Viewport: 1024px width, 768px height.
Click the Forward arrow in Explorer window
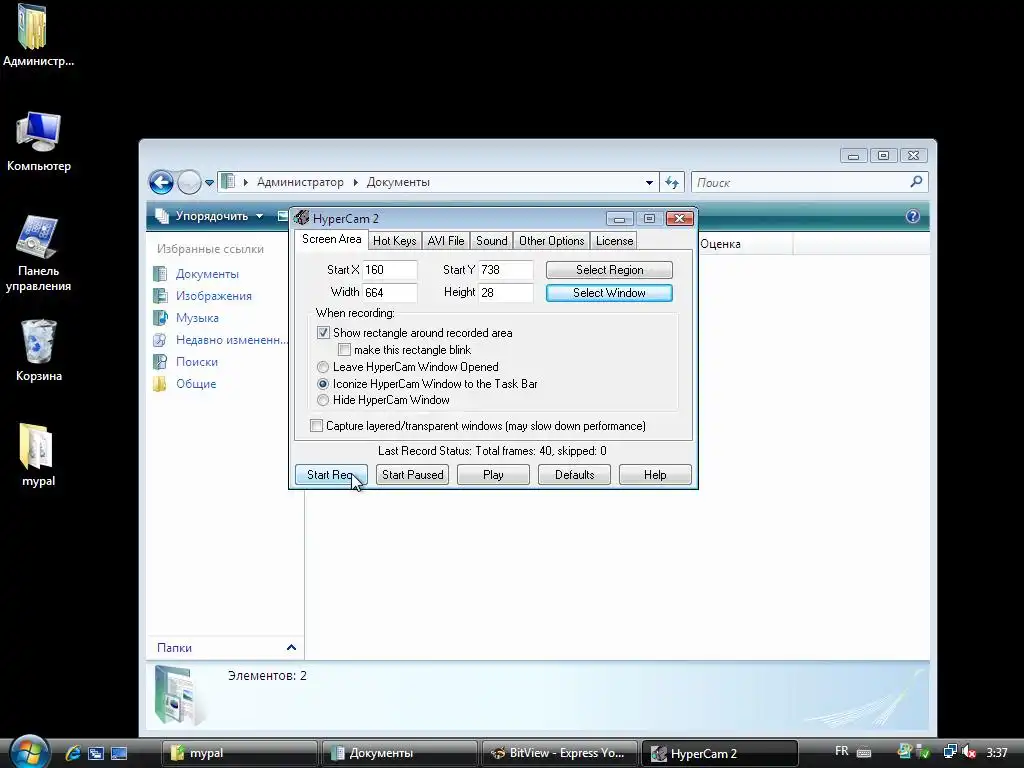coord(189,182)
